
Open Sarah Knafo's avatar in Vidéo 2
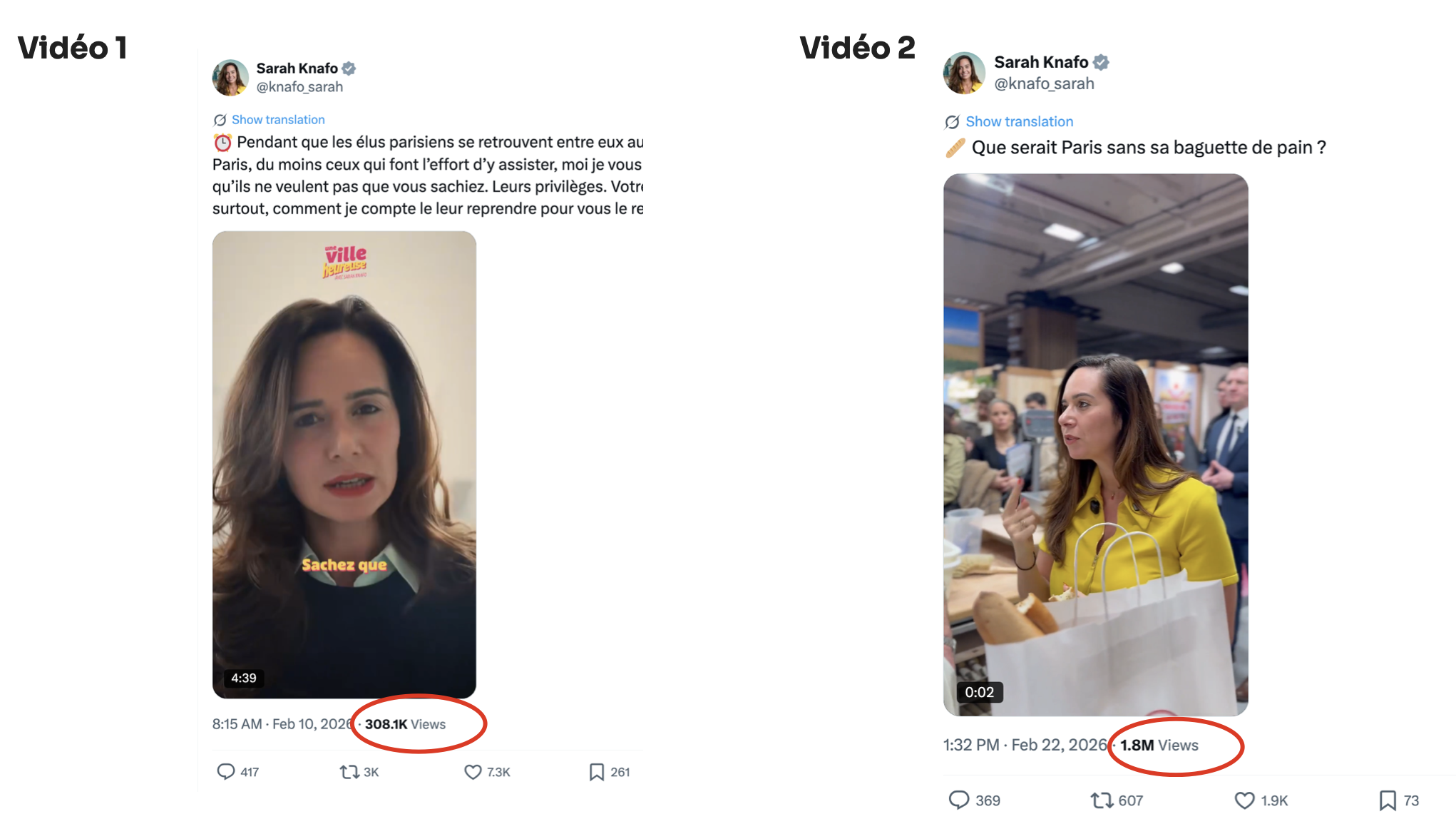point(964,73)
